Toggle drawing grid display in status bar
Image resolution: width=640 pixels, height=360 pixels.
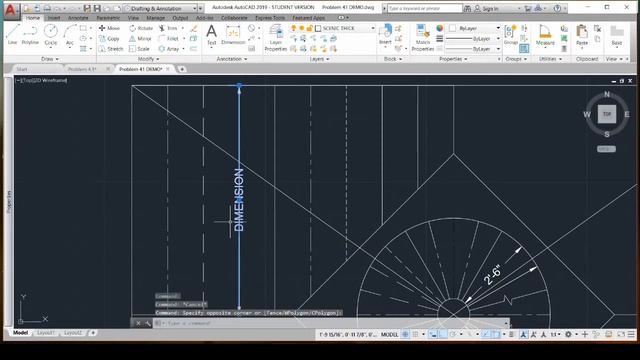(x=405, y=334)
